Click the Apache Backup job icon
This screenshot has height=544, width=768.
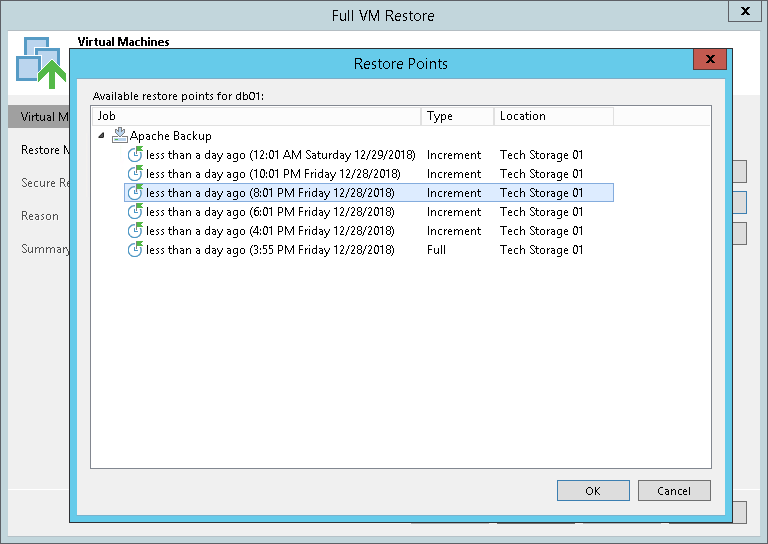click(120, 136)
